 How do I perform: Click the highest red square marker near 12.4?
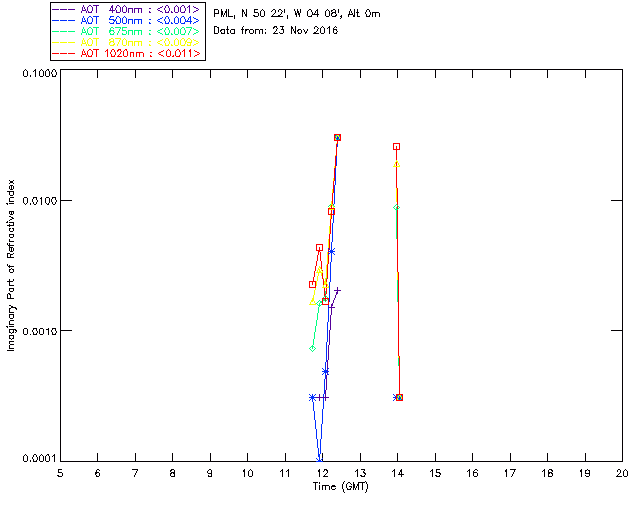pos(337,138)
